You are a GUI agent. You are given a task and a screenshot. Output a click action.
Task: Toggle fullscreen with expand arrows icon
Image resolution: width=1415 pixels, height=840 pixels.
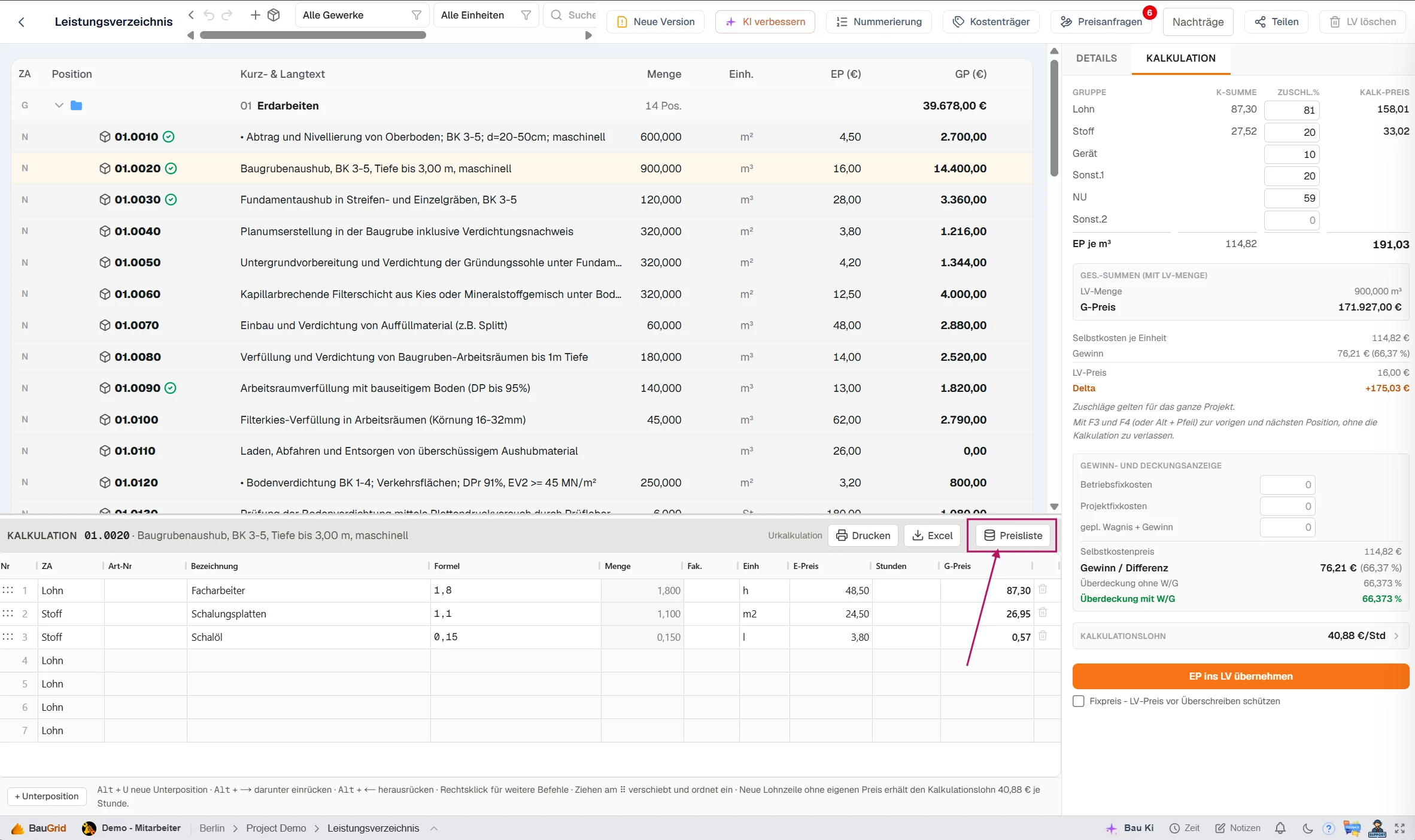click(1399, 828)
